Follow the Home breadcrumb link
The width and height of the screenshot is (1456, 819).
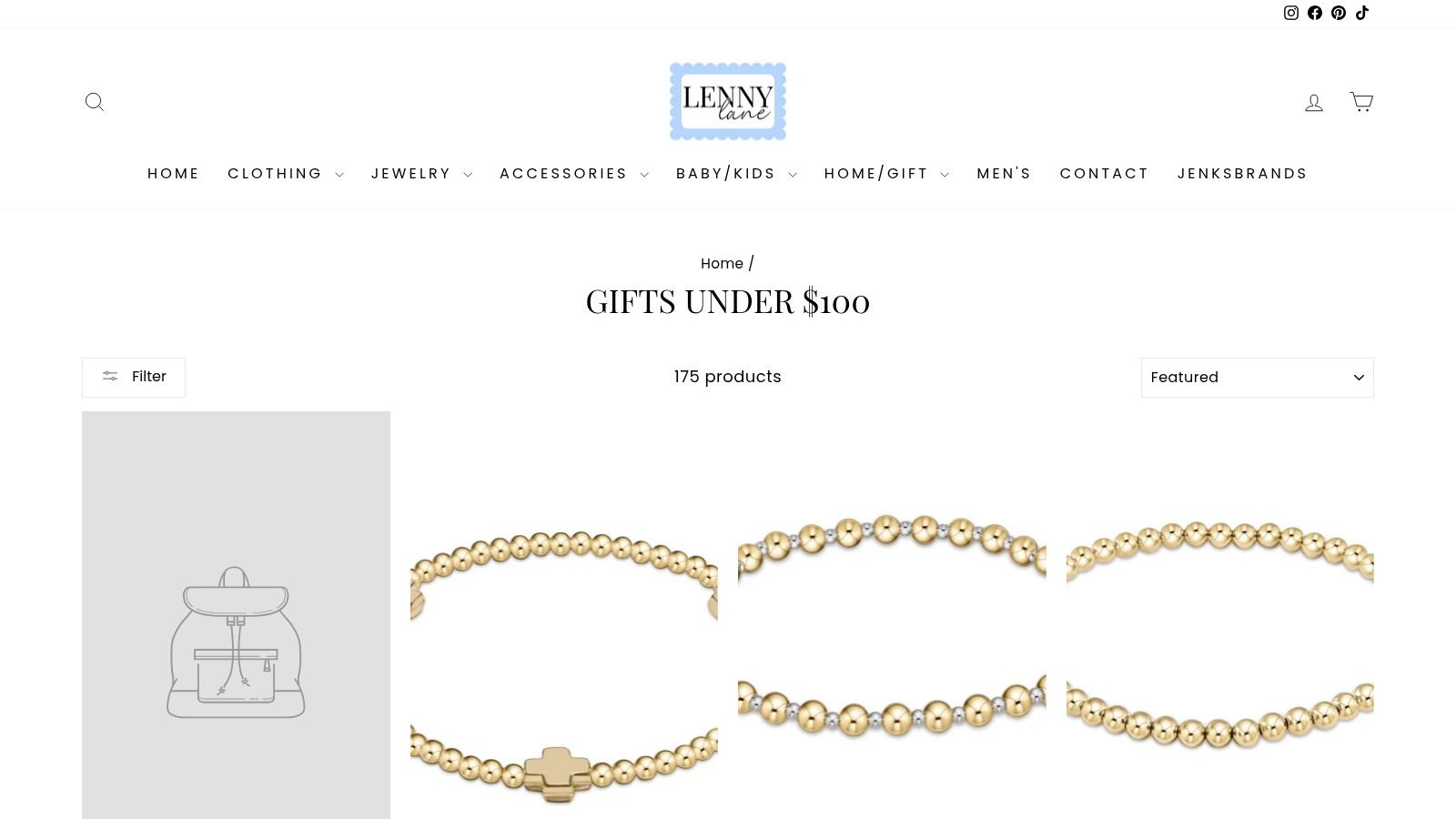coord(722,264)
